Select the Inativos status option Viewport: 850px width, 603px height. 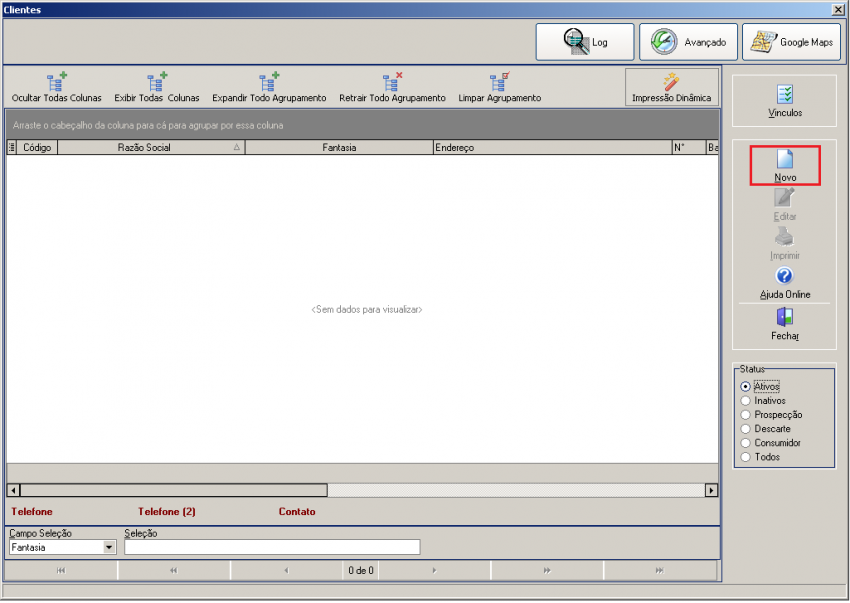[745, 401]
